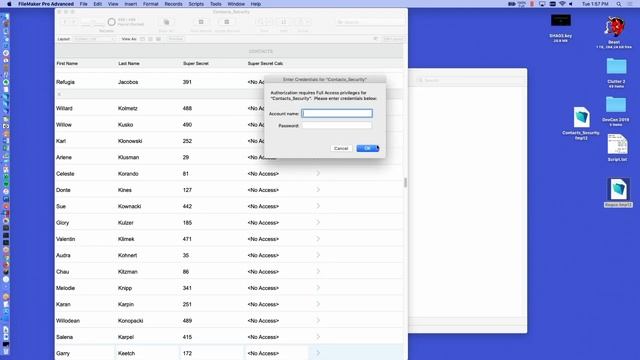The height and width of the screenshot is (360, 640).
Task: Open the Scripts menu
Action: (x=196, y=4)
